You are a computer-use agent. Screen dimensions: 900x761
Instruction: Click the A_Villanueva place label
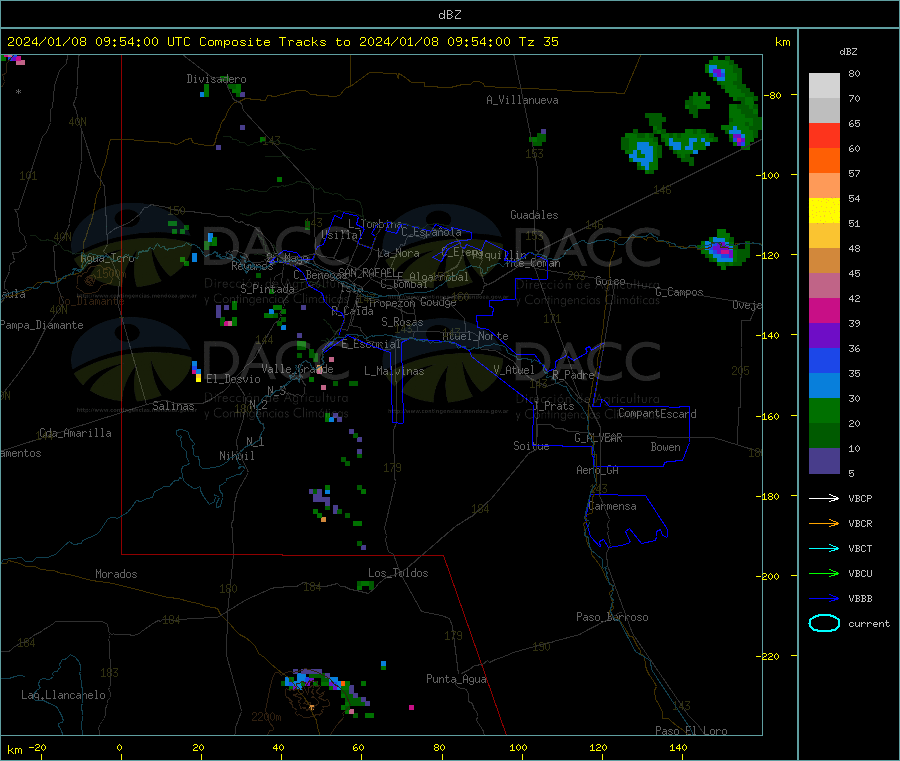[522, 100]
